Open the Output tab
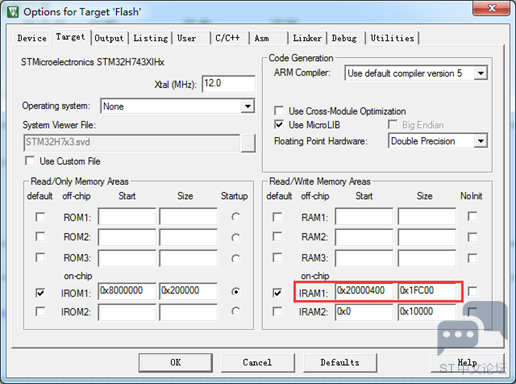Screen dimensions: 516x384 click(109, 38)
